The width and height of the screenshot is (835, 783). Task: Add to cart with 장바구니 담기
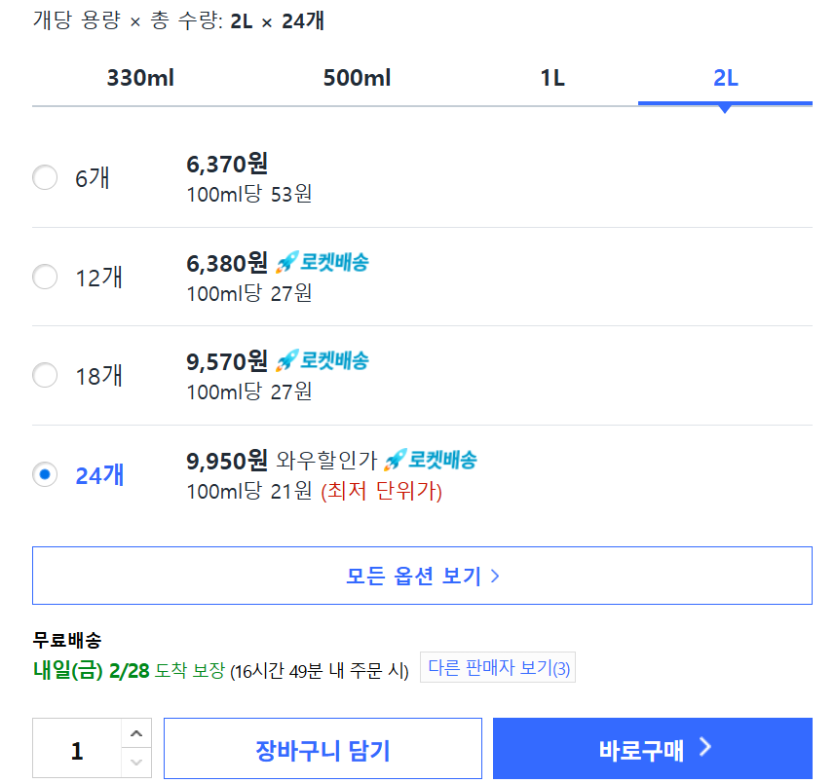point(323,749)
